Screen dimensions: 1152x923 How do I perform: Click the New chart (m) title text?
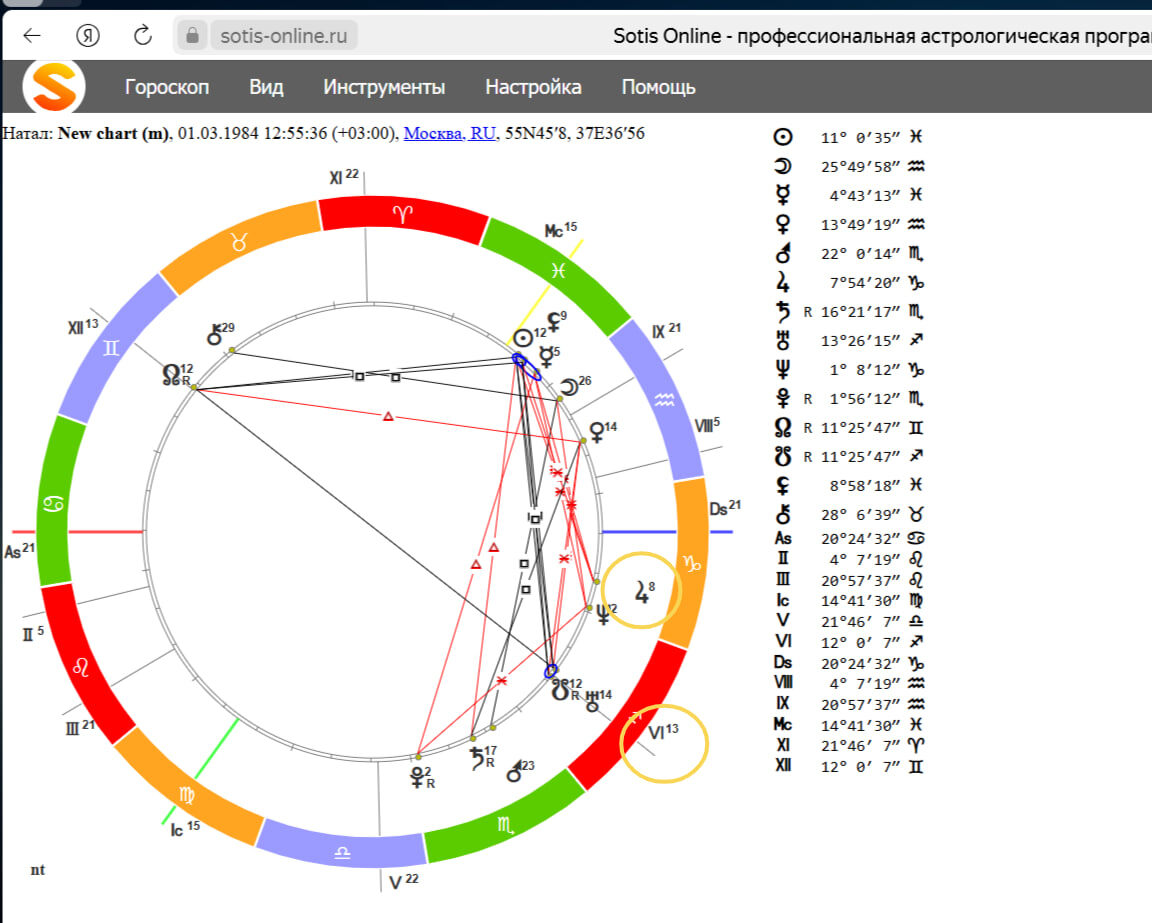pos(113,134)
